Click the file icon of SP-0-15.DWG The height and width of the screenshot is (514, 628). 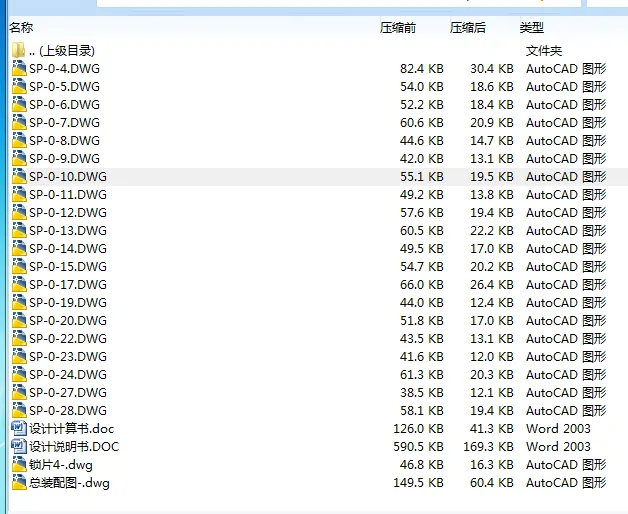tap(19, 267)
